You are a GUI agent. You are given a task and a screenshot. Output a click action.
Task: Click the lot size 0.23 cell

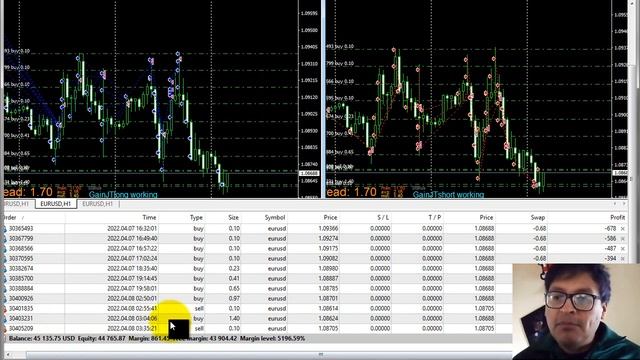tap(234, 269)
